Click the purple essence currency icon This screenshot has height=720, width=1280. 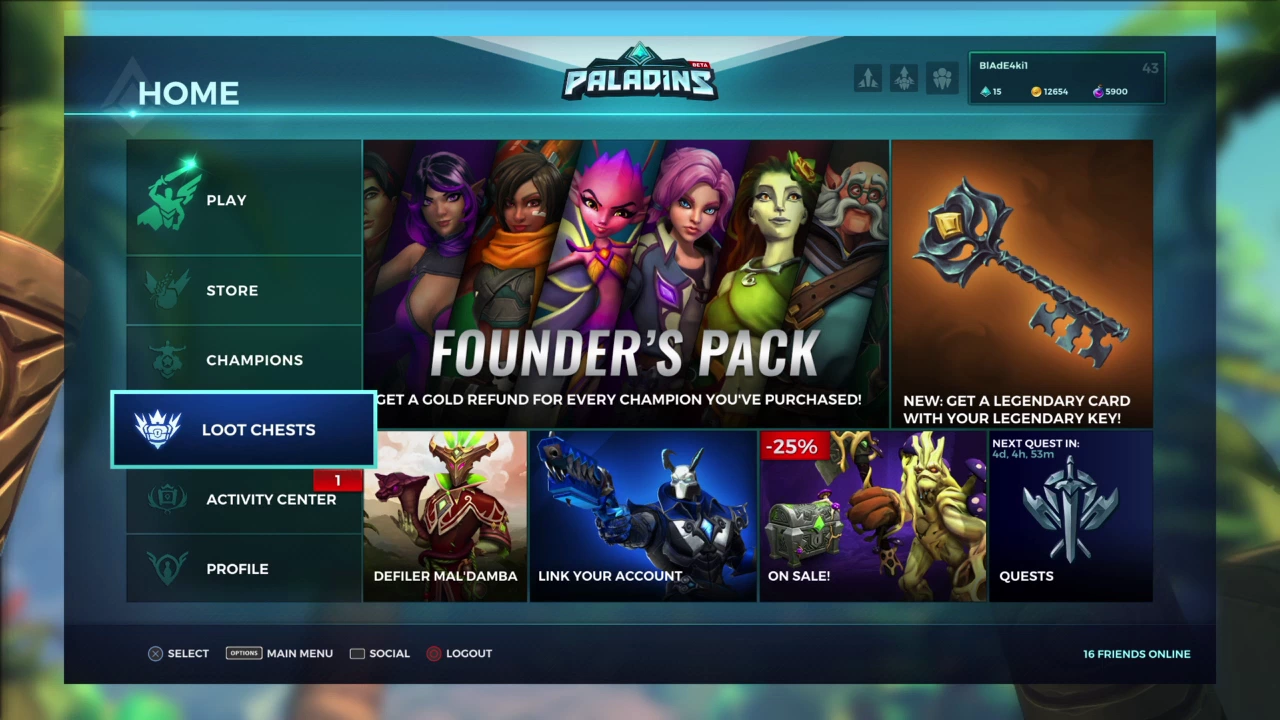point(1098,91)
